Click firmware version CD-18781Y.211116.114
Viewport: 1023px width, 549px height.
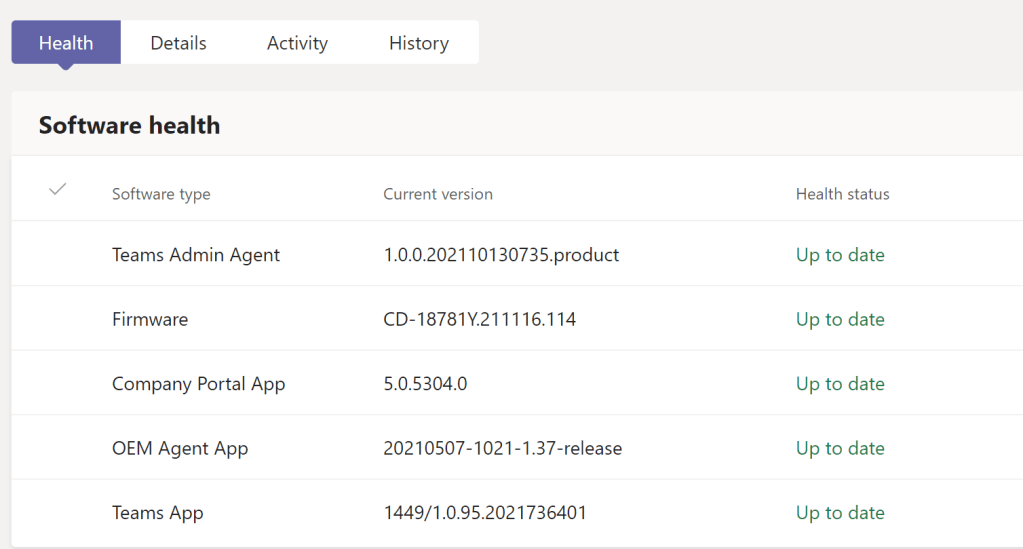479,320
